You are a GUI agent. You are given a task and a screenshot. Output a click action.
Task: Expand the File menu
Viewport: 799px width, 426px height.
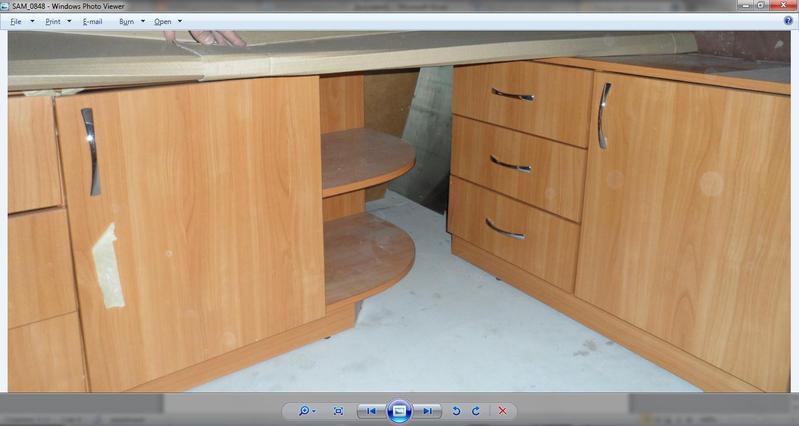click(x=19, y=21)
